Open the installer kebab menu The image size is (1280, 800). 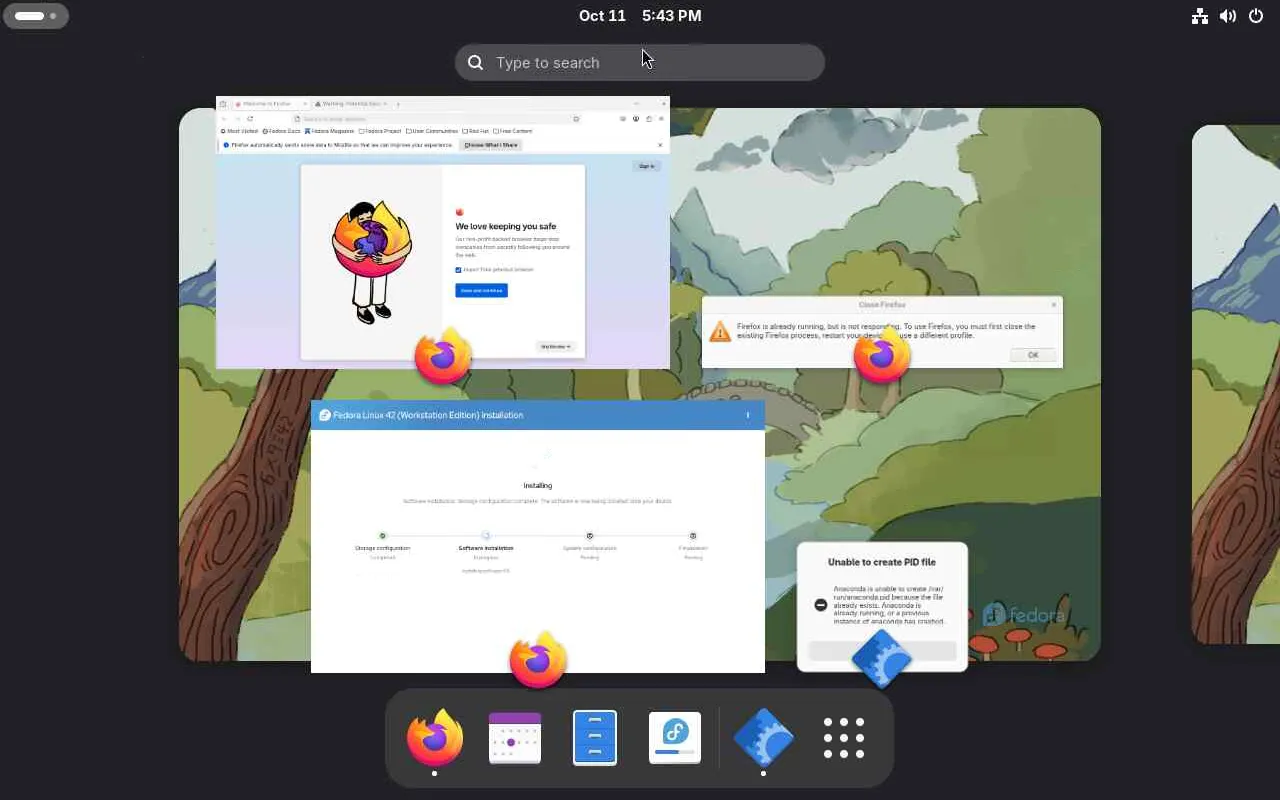[747, 415]
